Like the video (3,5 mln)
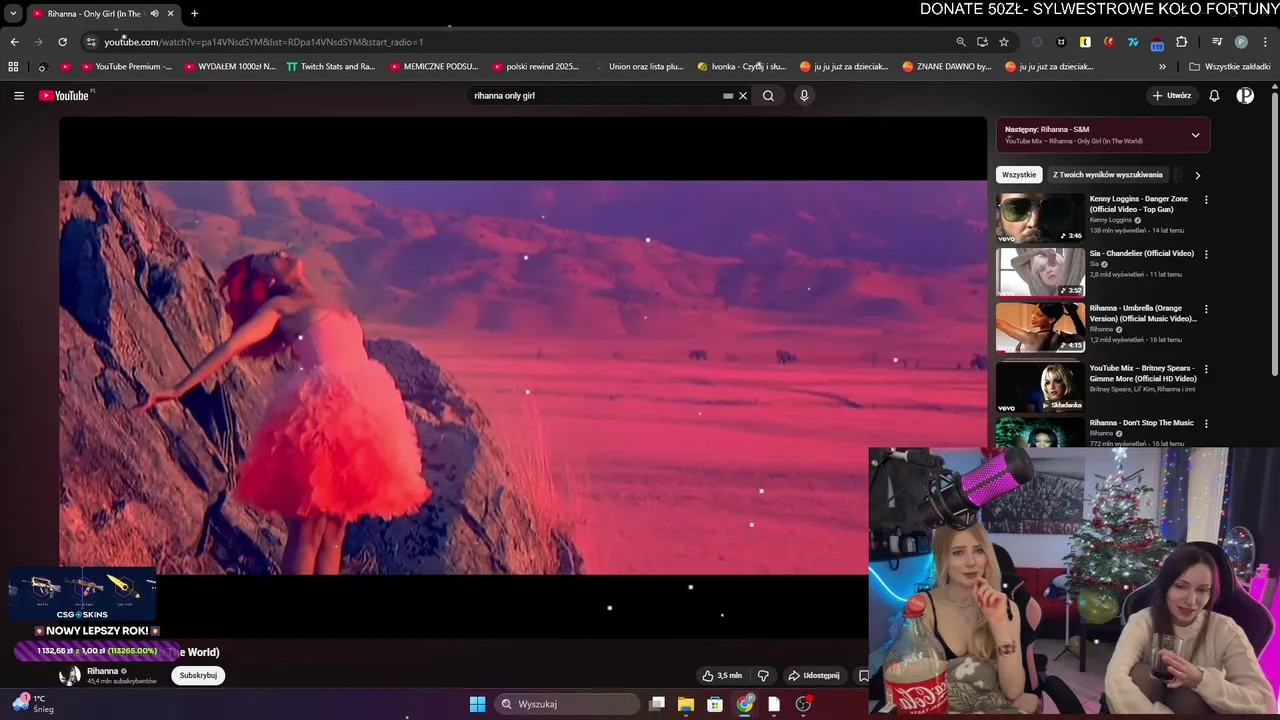1280x720 pixels. click(722, 676)
